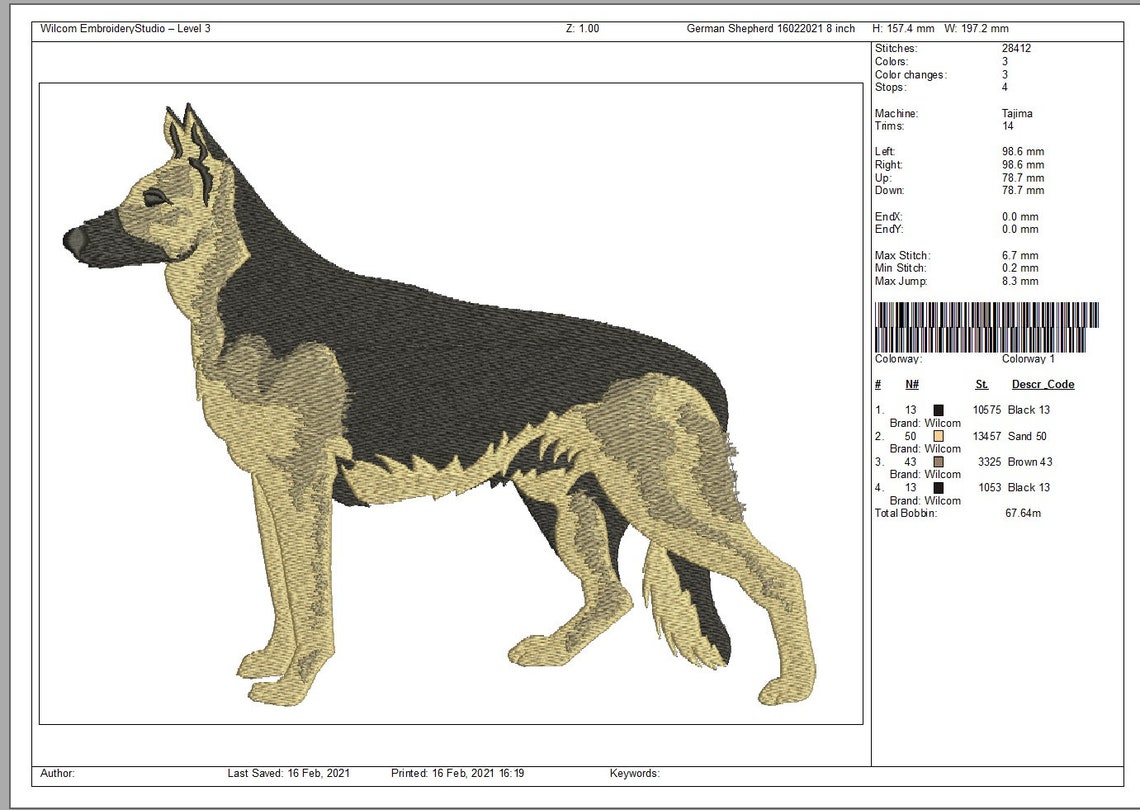Click the Machine: Tajima entry

click(950, 113)
